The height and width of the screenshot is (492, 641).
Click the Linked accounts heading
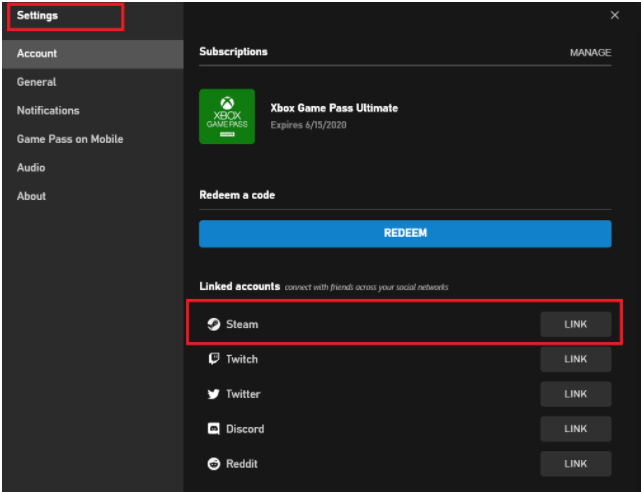pos(240,286)
